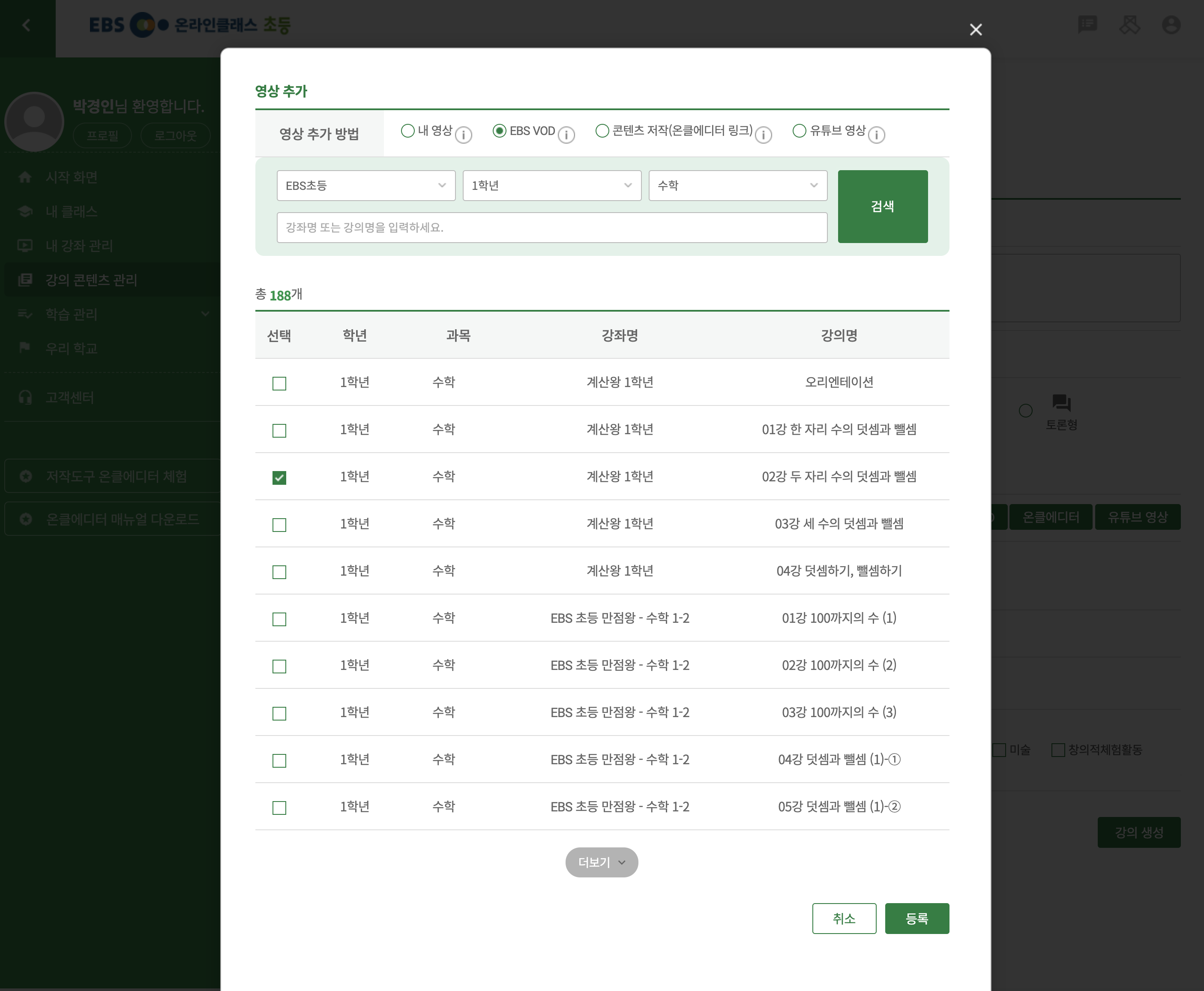This screenshot has height=991, width=1204.
Task: Open the 수학 subject dropdown
Action: (x=737, y=186)
